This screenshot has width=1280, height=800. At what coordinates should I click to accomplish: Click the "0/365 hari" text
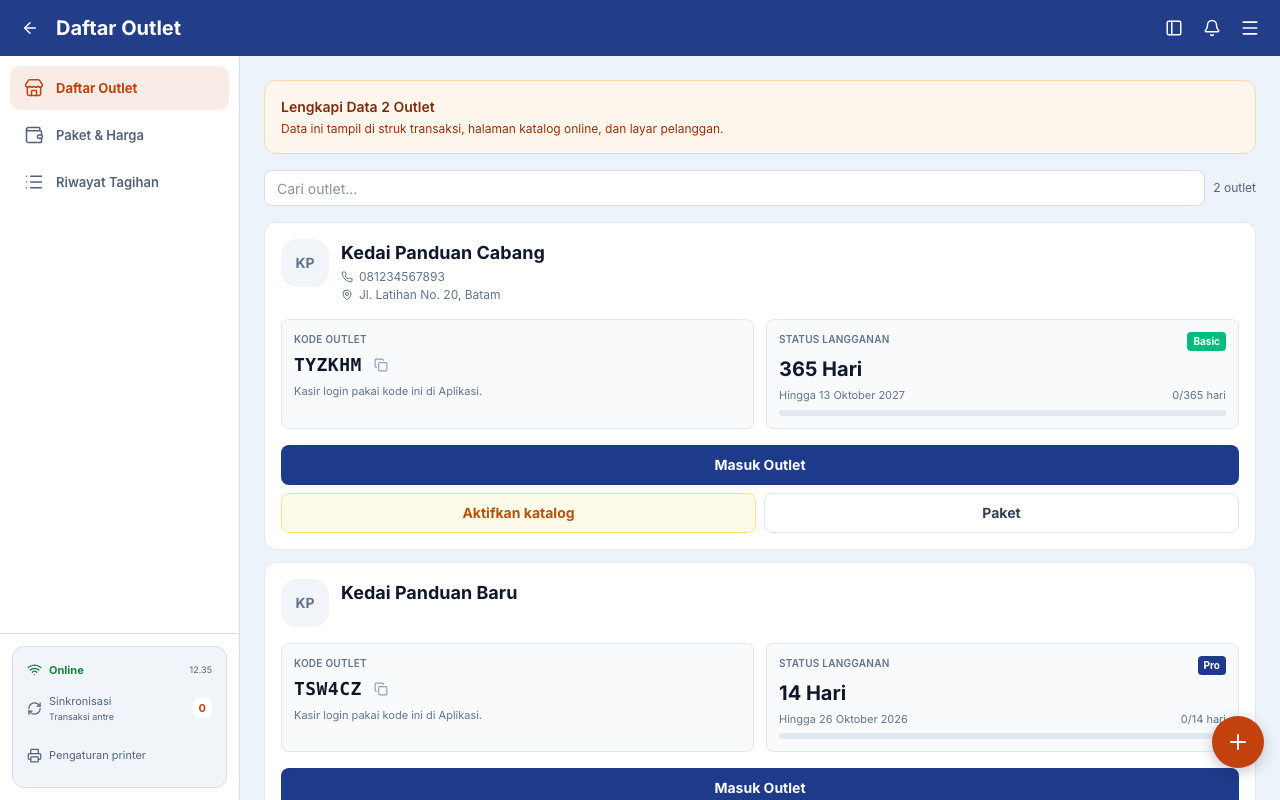(x=1199, y=395)
